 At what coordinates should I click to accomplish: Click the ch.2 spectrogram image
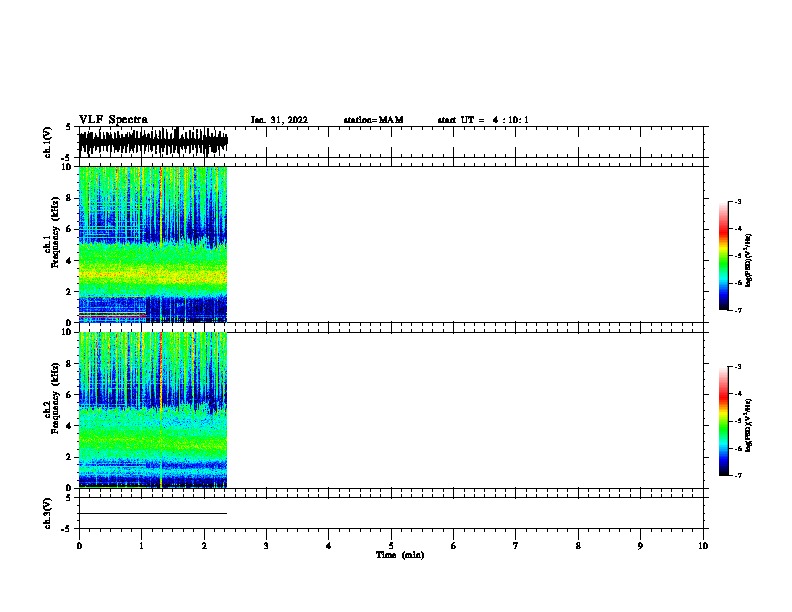point(153,410)
